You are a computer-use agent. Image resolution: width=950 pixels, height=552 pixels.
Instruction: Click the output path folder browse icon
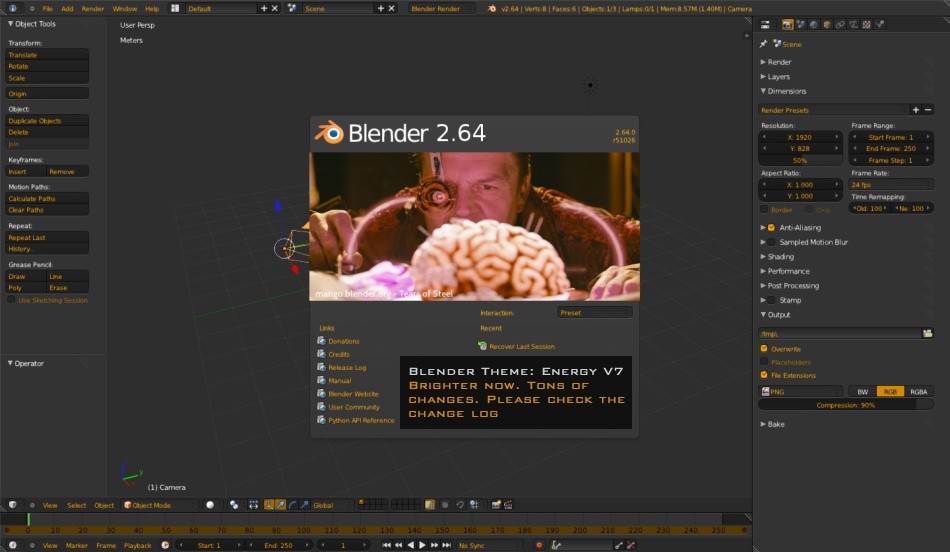(x=927, y=333)
